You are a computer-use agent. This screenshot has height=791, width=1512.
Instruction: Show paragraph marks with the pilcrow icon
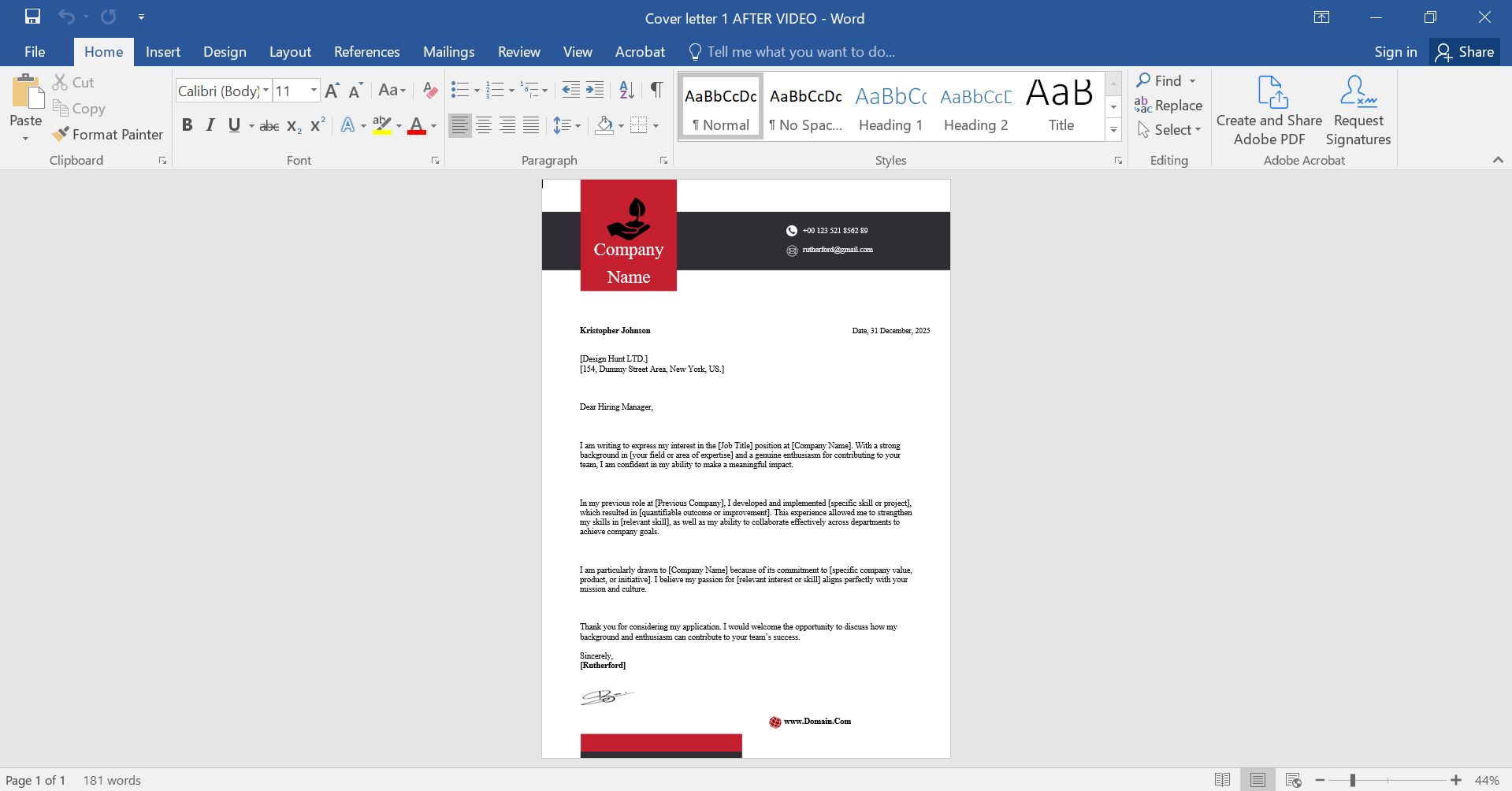coord(656,90)
